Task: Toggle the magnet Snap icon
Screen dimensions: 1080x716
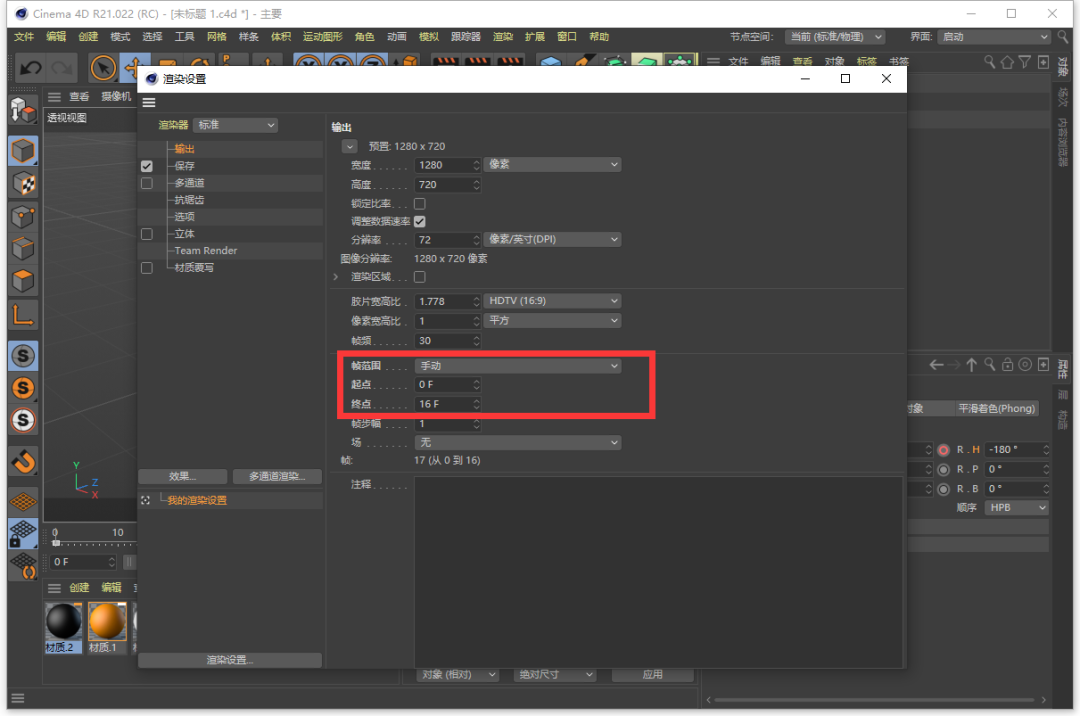Action: coord(23,461)
